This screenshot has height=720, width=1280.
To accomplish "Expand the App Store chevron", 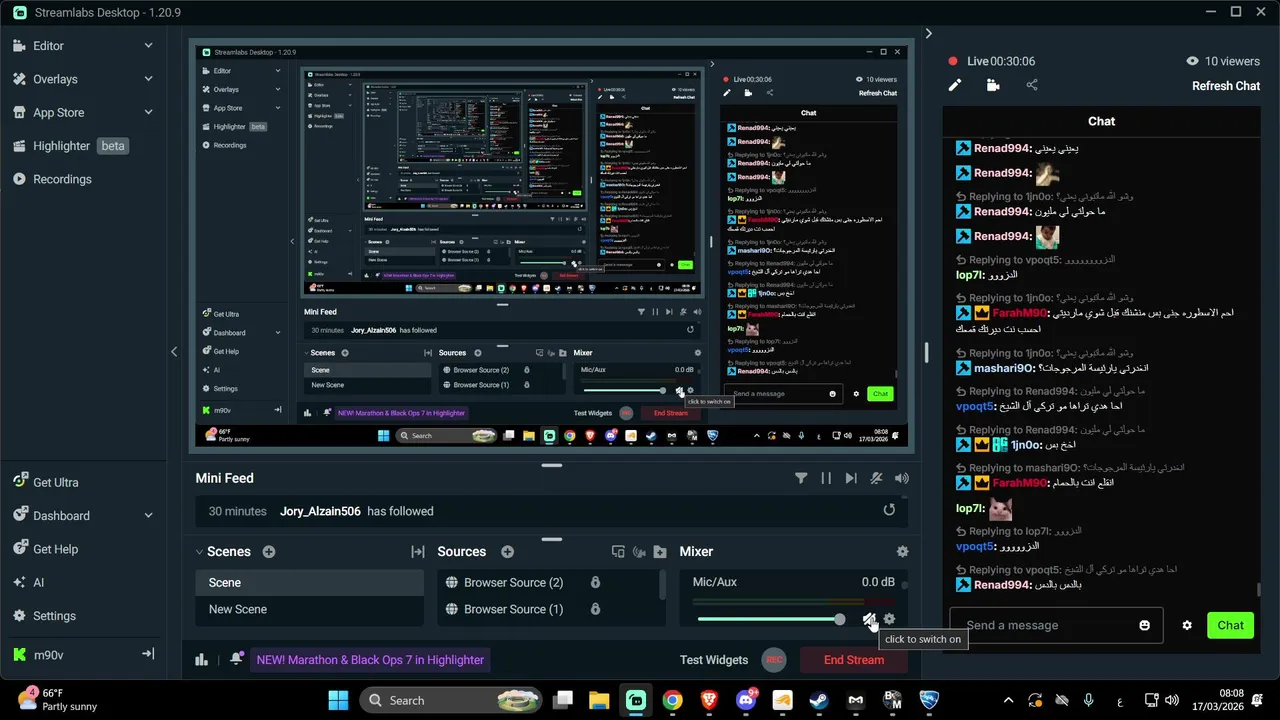I will click(x=149, y=113).
